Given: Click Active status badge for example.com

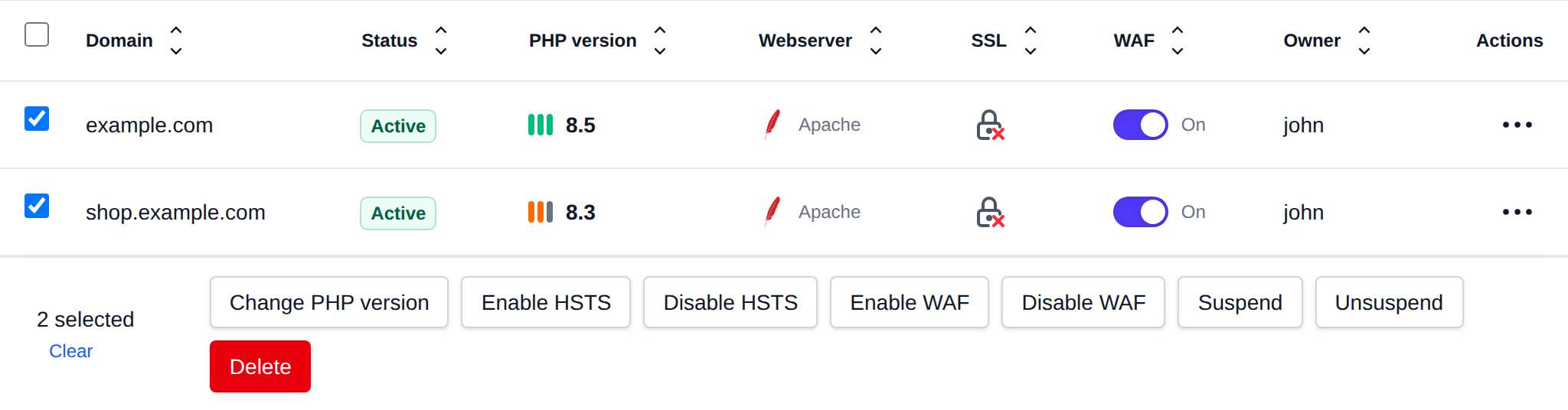Looking at the screenshot, I should 398,126.
